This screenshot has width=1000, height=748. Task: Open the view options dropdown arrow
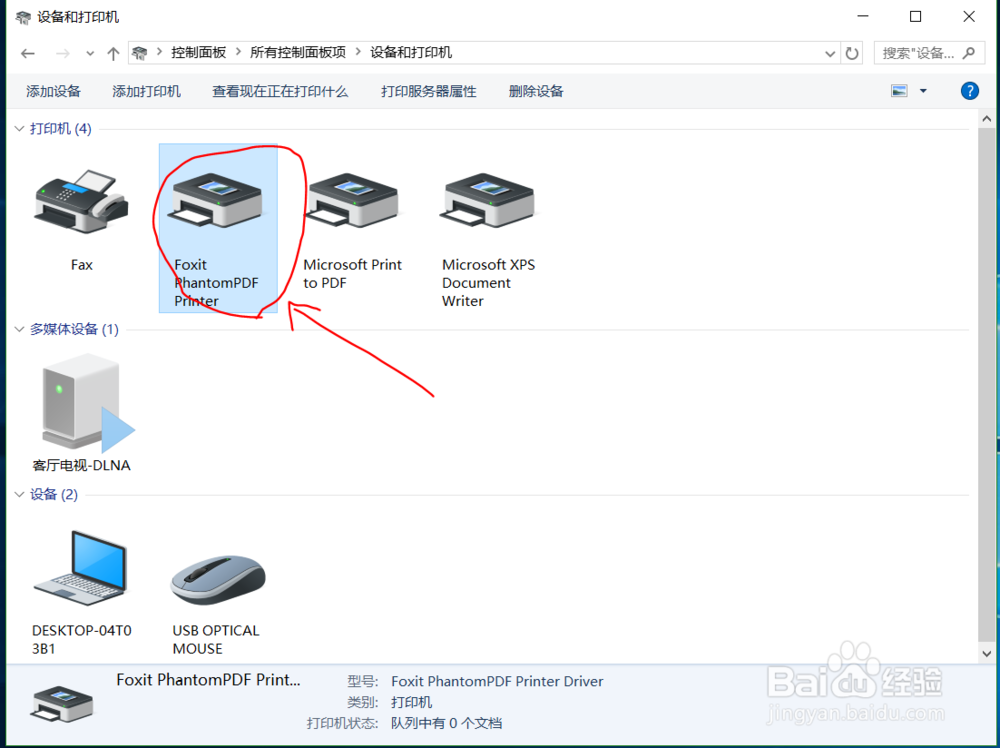coord(923,91)
